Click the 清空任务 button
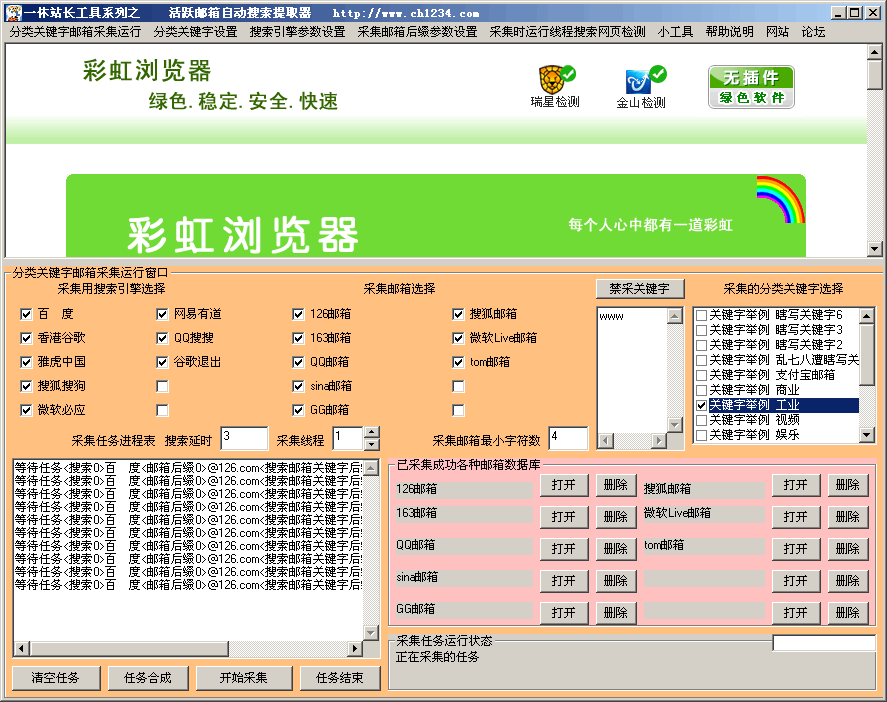 (55, 678)
